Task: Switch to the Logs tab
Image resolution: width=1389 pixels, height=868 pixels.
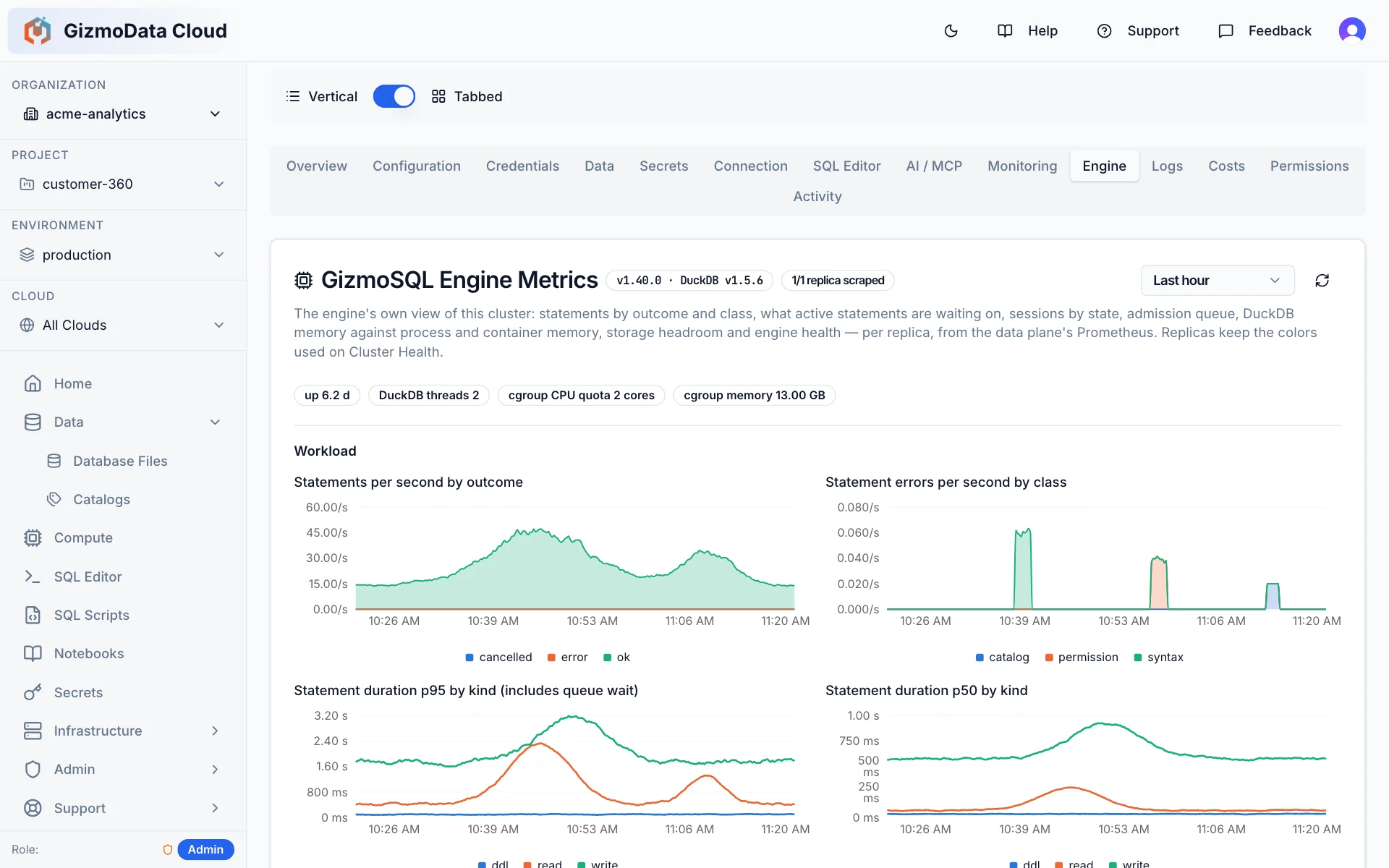Action: pos(1167,166)
